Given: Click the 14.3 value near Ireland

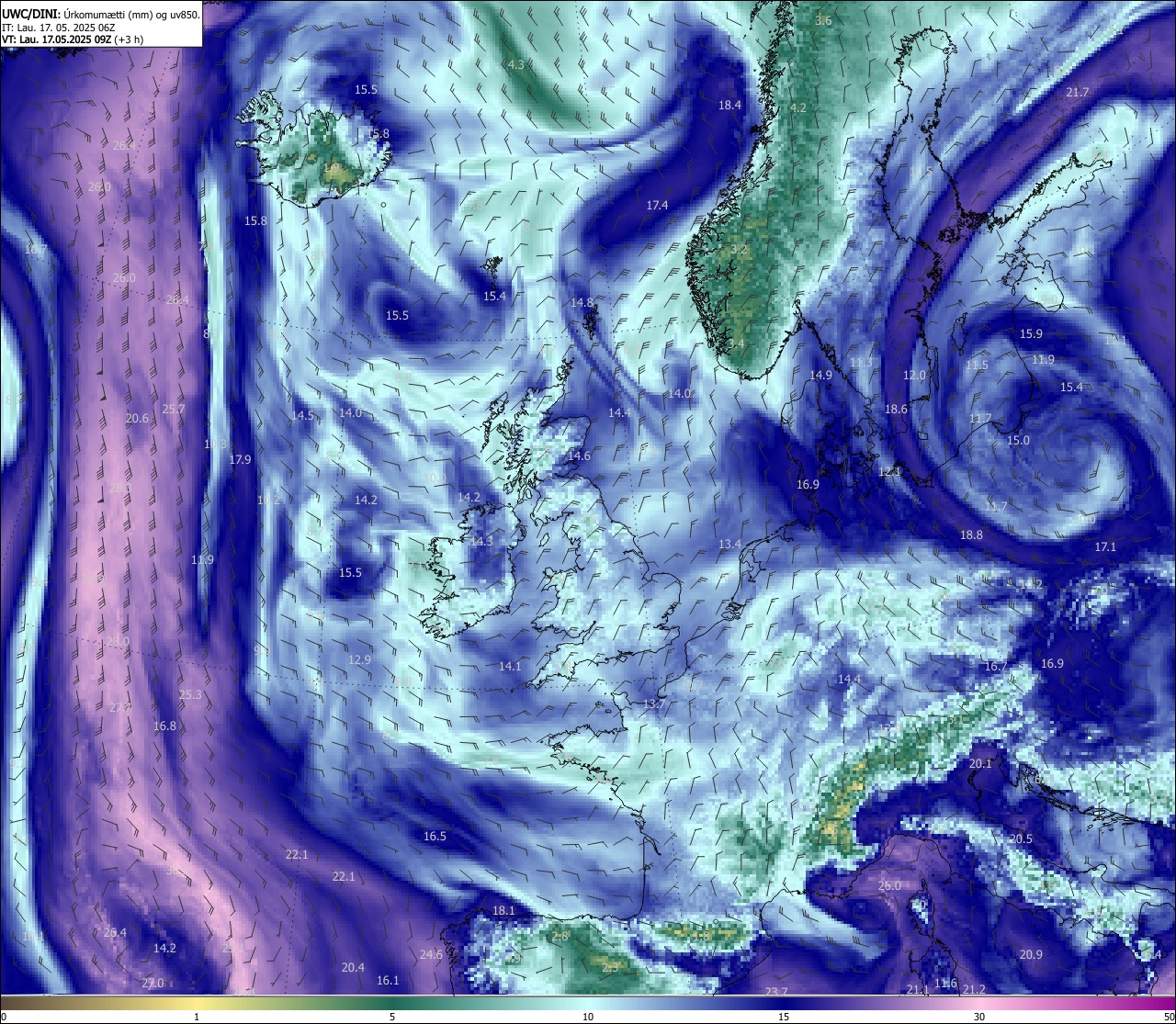Looking at the screenshot, I should (x=481, y=543).
